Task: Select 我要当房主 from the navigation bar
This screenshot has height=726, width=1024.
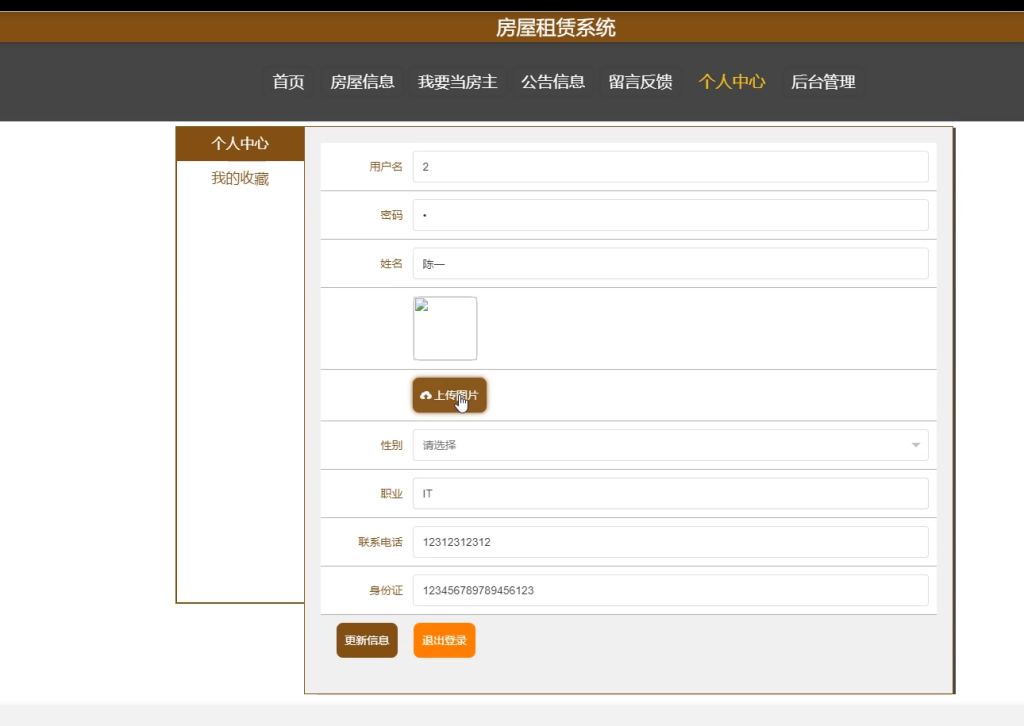Action: pos(458,82)
